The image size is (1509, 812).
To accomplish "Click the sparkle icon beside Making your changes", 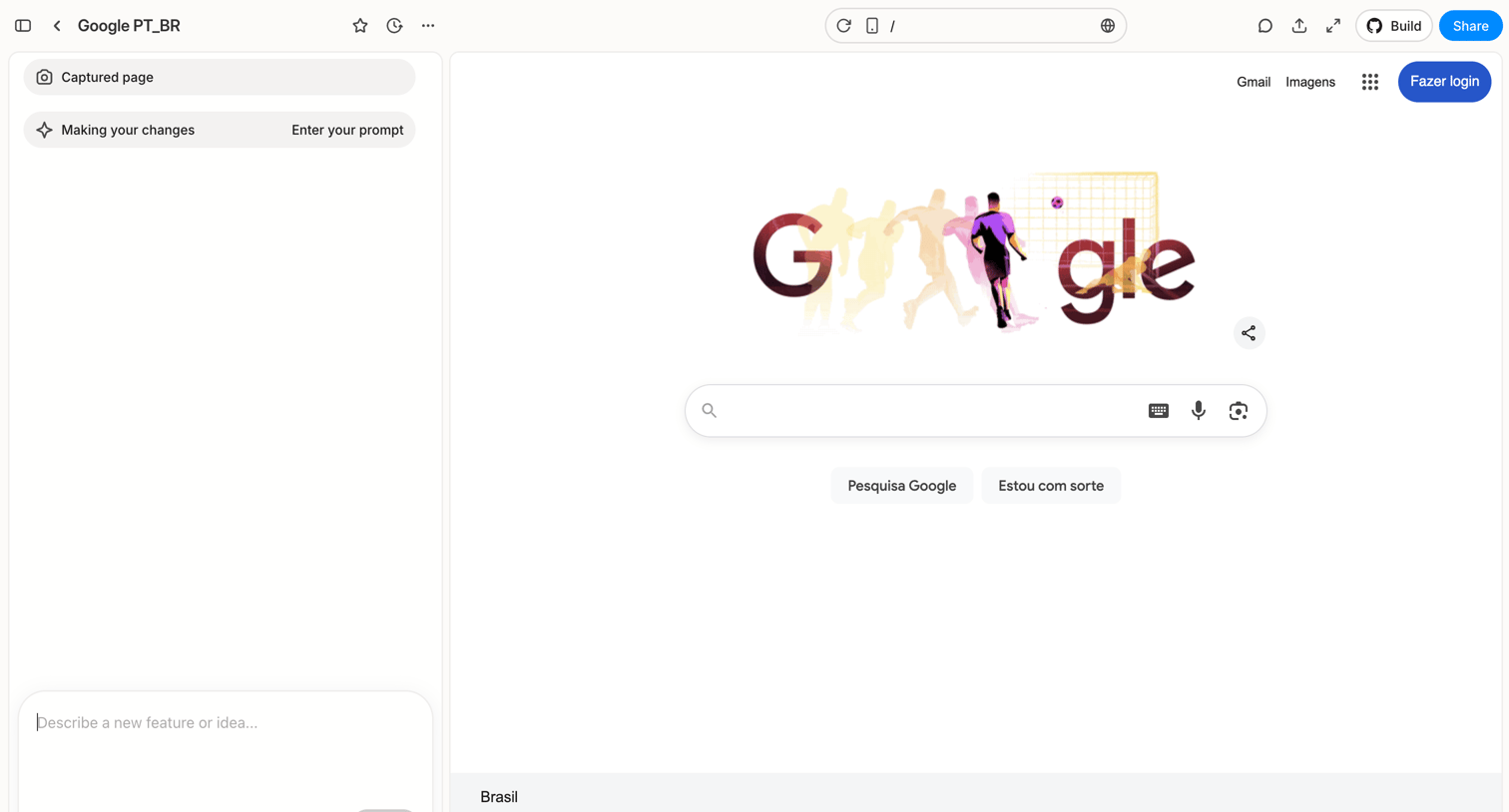I will click(x=44, y=130).
